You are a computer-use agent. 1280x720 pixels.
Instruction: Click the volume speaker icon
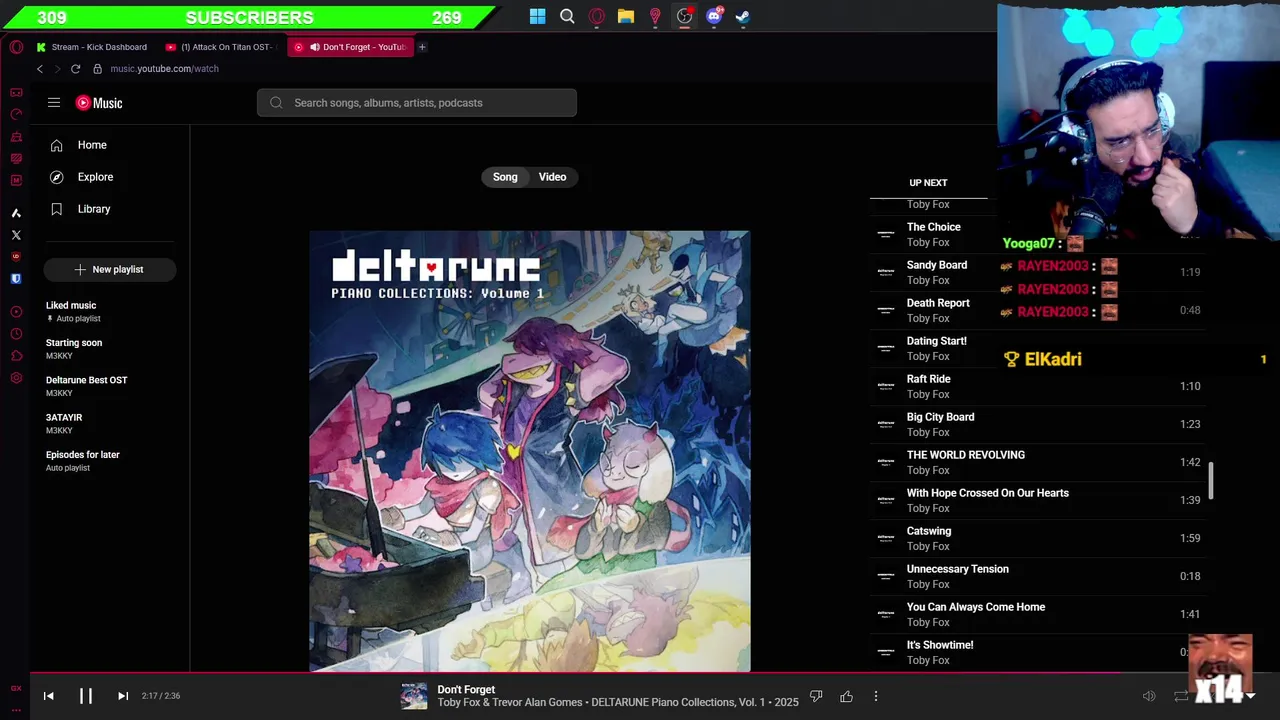pos(1149,696)
